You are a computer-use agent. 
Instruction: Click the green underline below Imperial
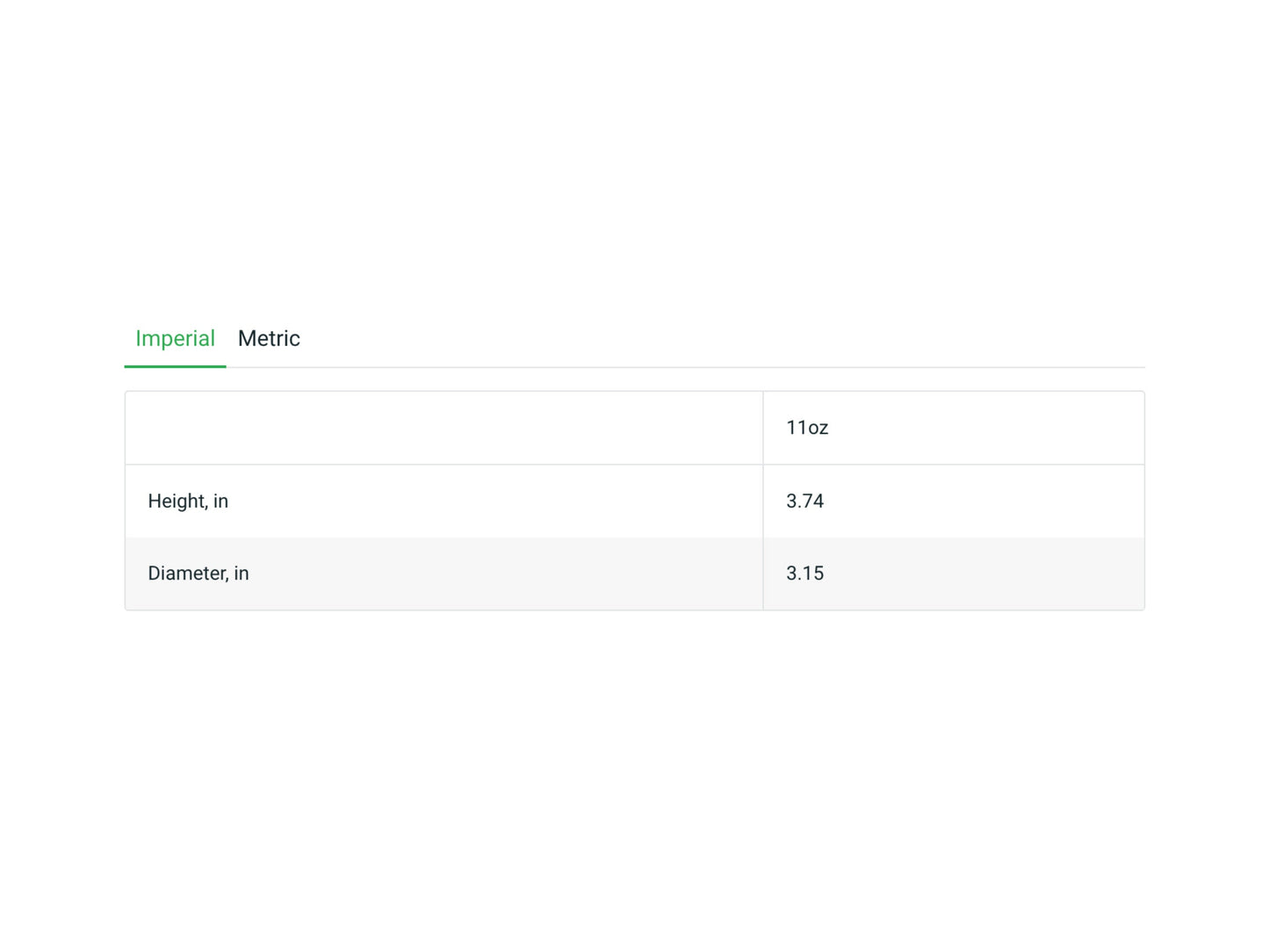(175, 366)
